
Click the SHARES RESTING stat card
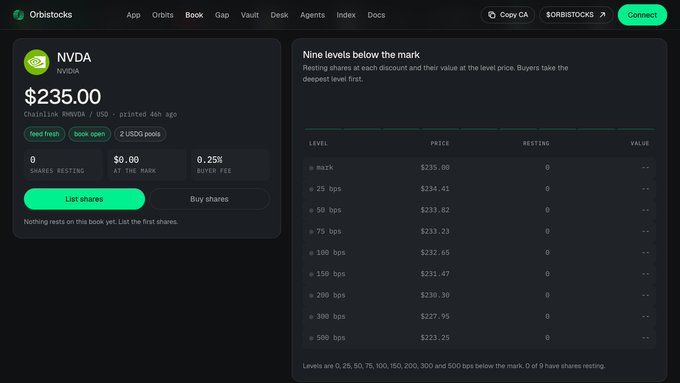63,164
